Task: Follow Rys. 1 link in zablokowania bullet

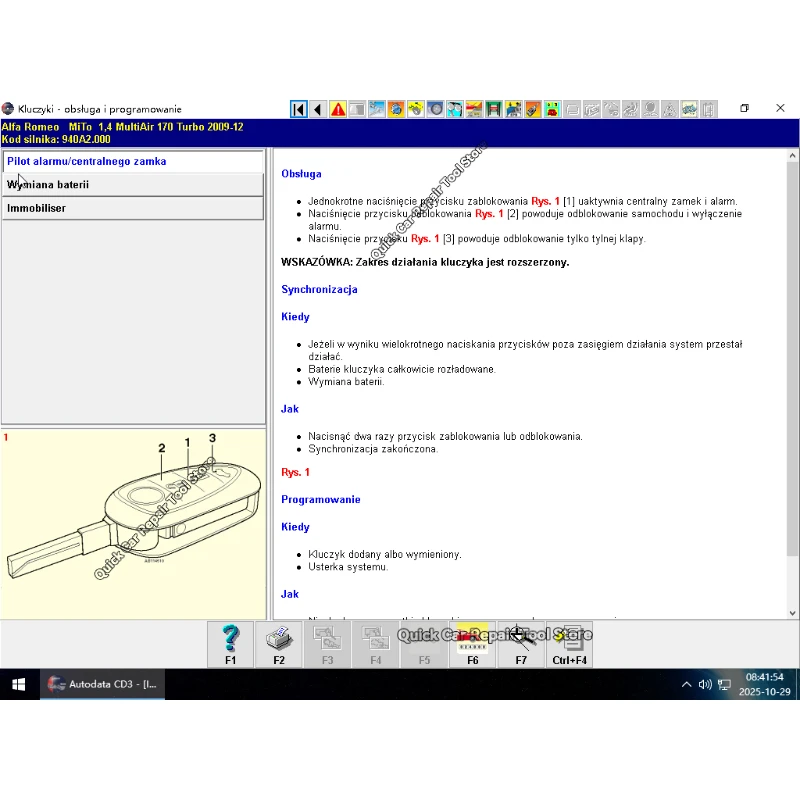Action: (545, 201)
